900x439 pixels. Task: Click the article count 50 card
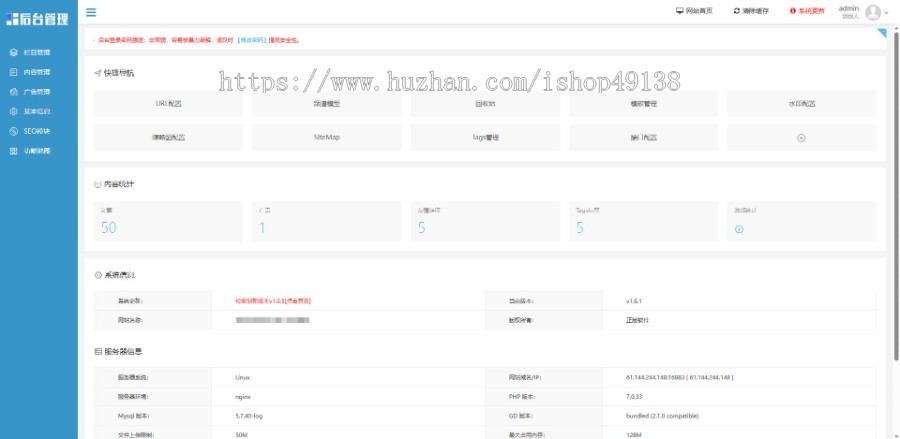click(x=168, y=221)
